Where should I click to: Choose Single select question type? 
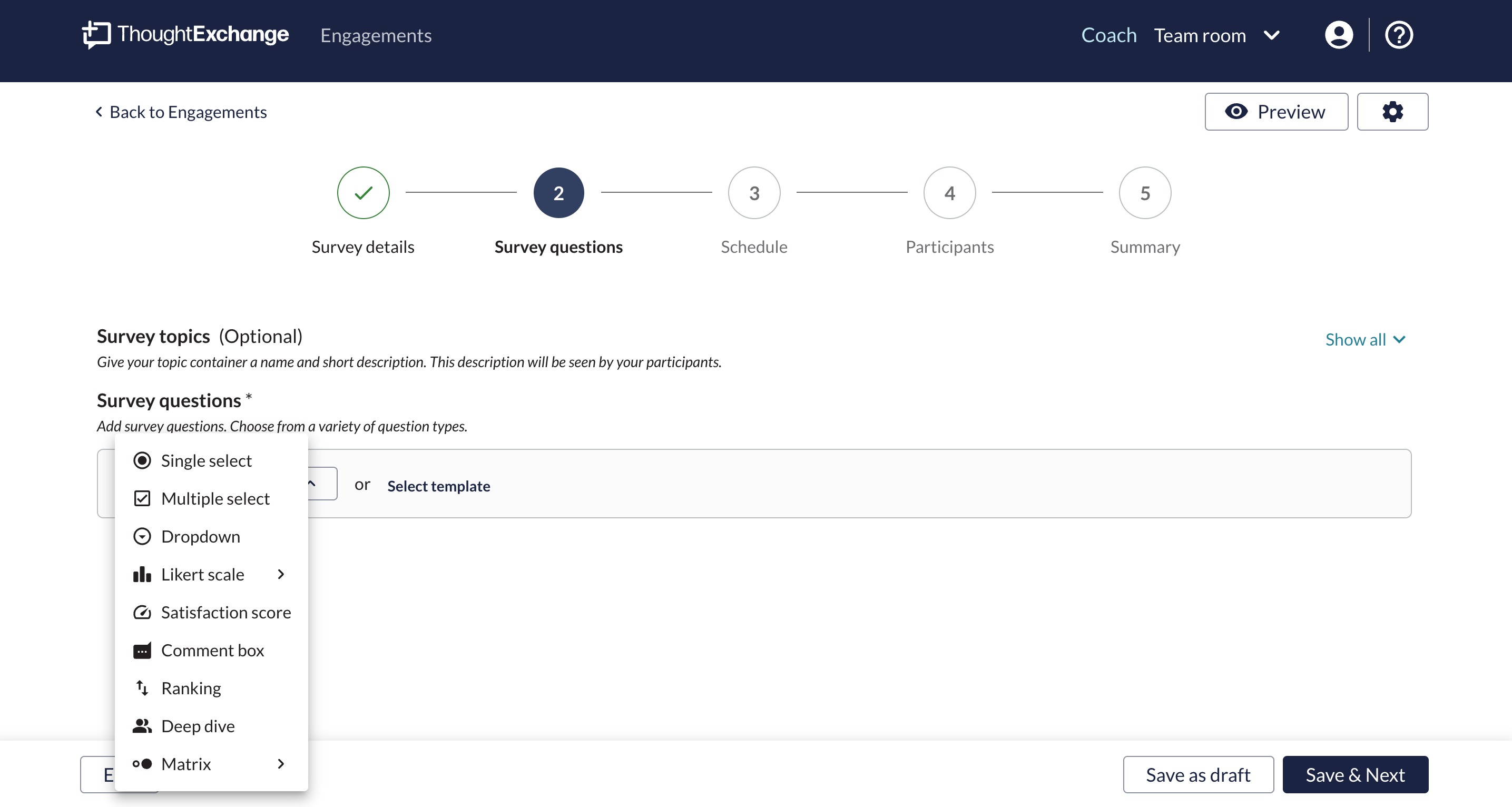coord(211,461)
